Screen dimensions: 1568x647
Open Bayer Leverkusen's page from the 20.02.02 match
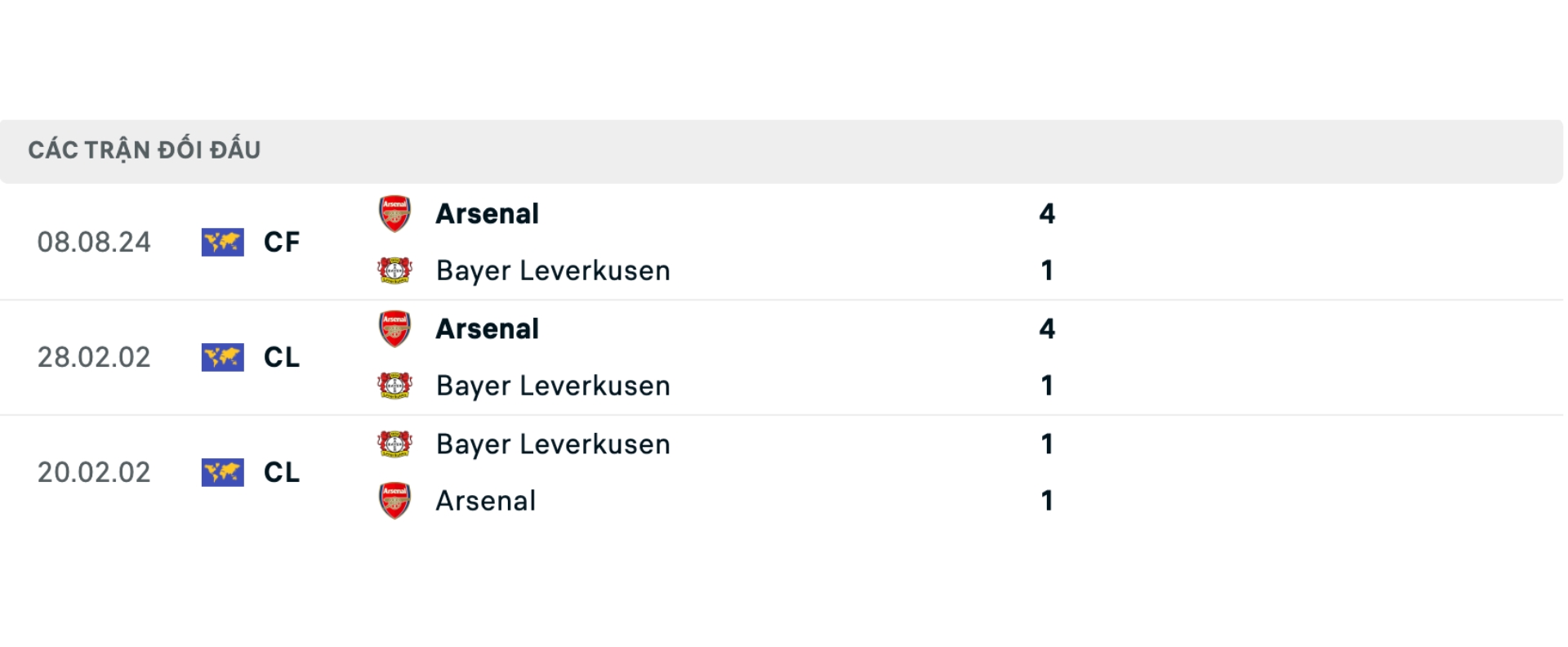[x=554, y=444]
